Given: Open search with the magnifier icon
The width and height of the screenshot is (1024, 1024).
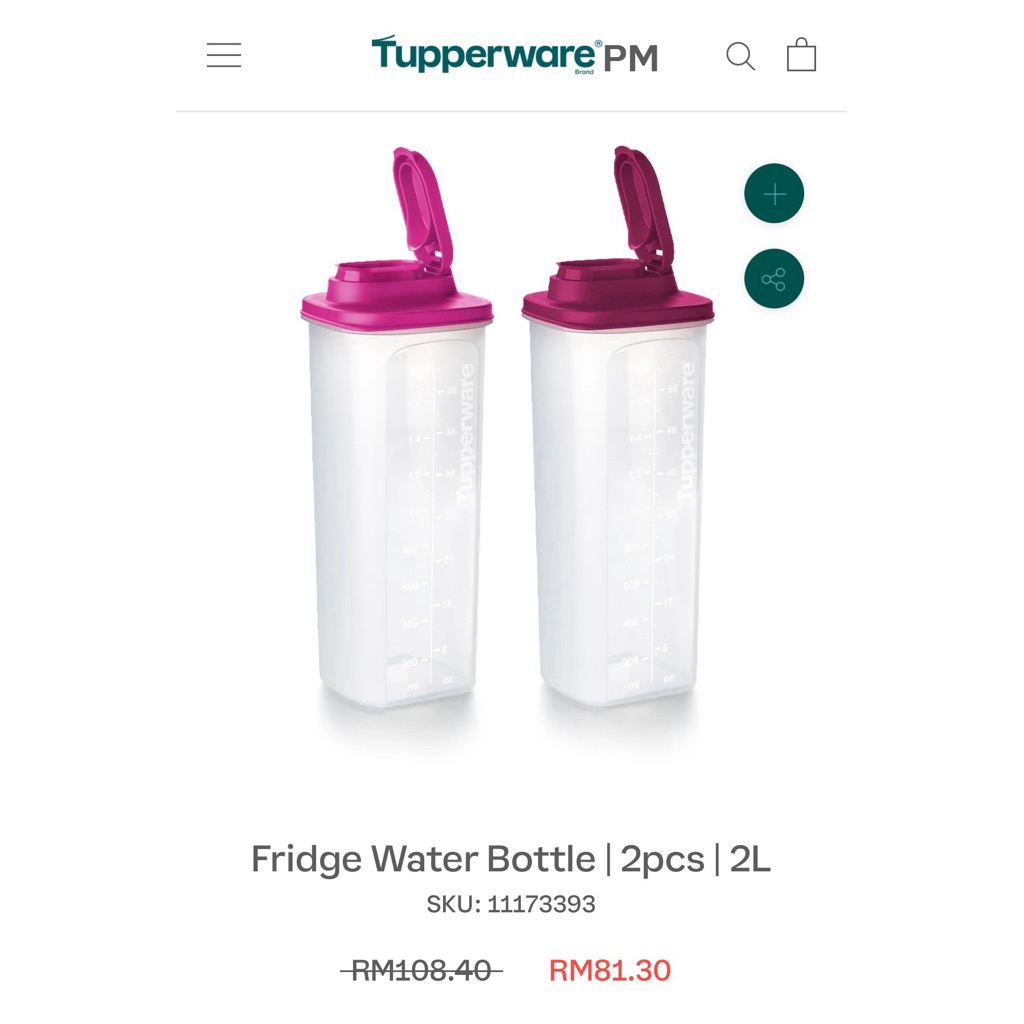Looking at the screenshot, I should tap(741, 56).
